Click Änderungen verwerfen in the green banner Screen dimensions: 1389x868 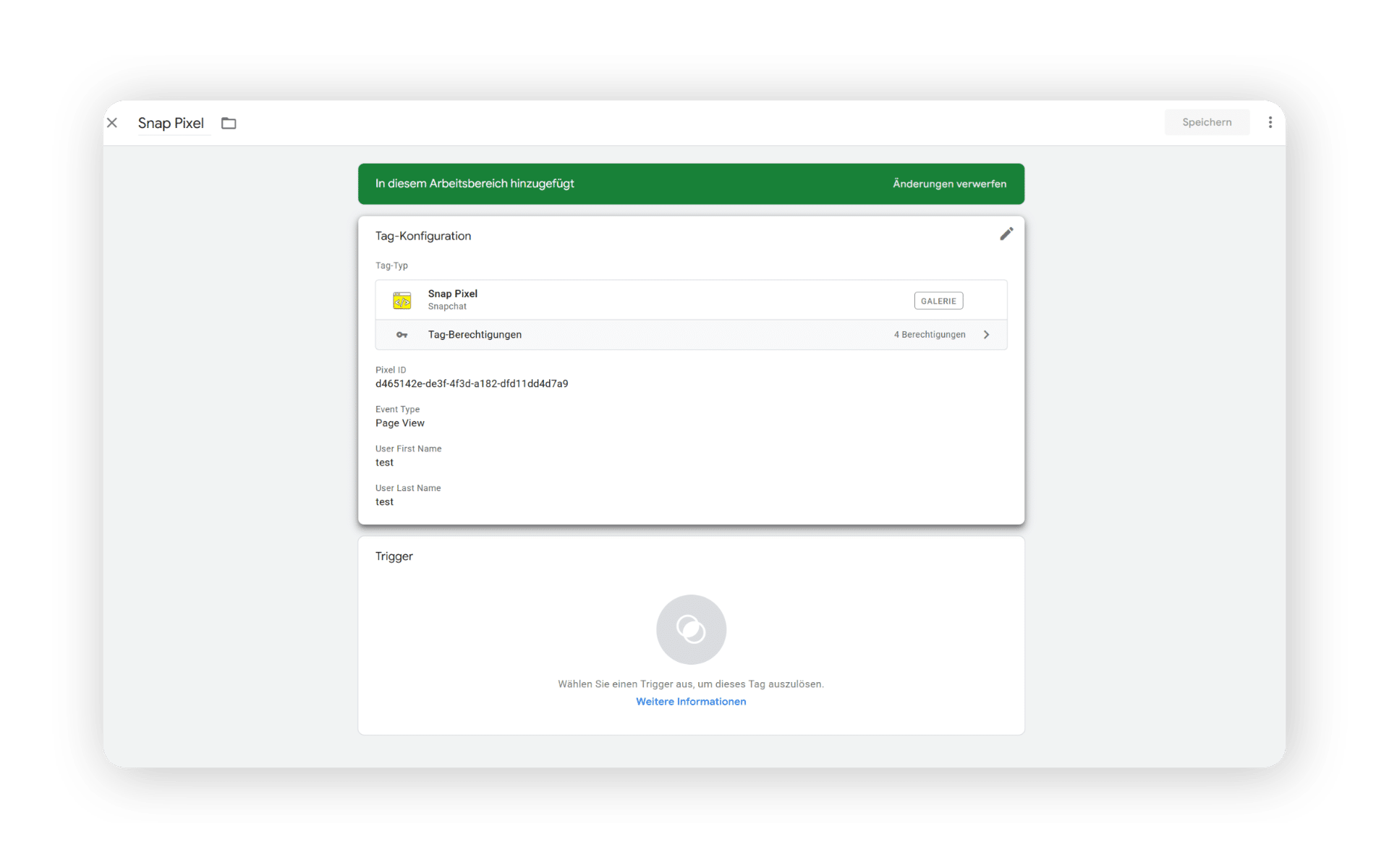tap(949, 184)
